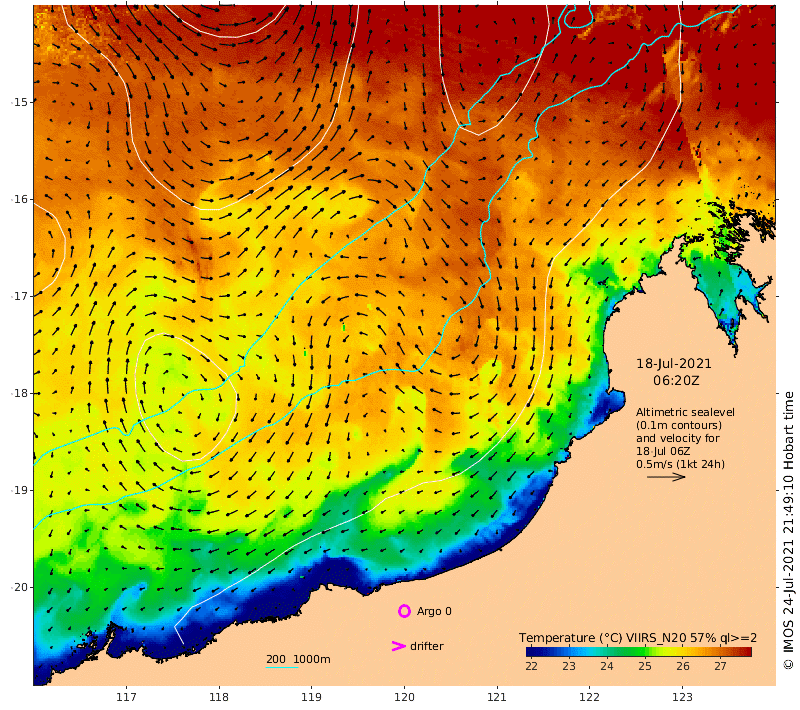Click the 'Altimetric sealevel' caption line
800x710 pixels.
pos(685,412)
